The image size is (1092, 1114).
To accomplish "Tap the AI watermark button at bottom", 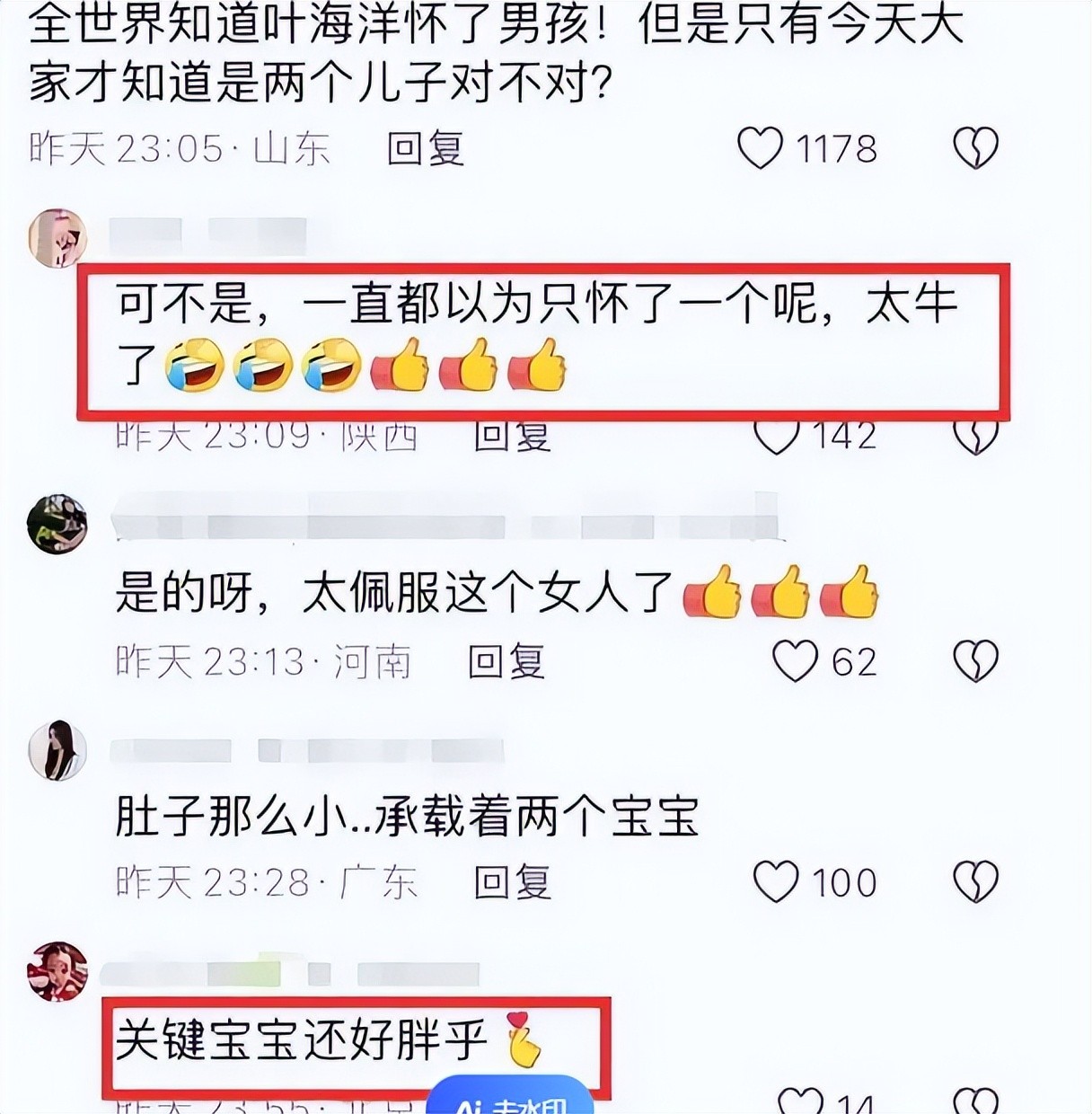I will [x=509, y=1100].
